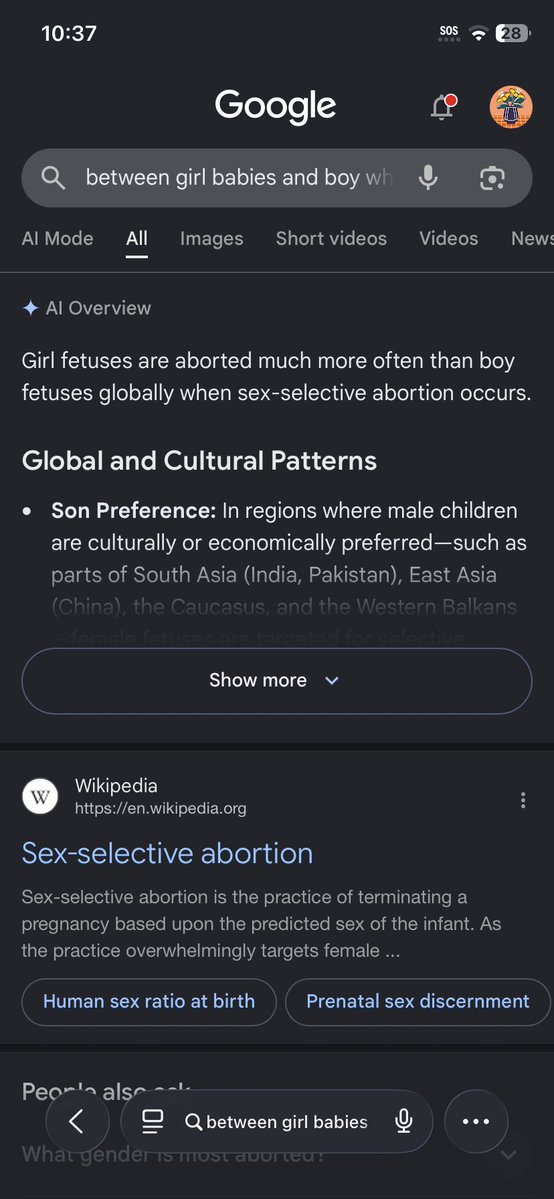Viewport: 554px width, 1199px height.
Task: Tap the voice search microphone in search bar
Action: (x=429, y=177)
